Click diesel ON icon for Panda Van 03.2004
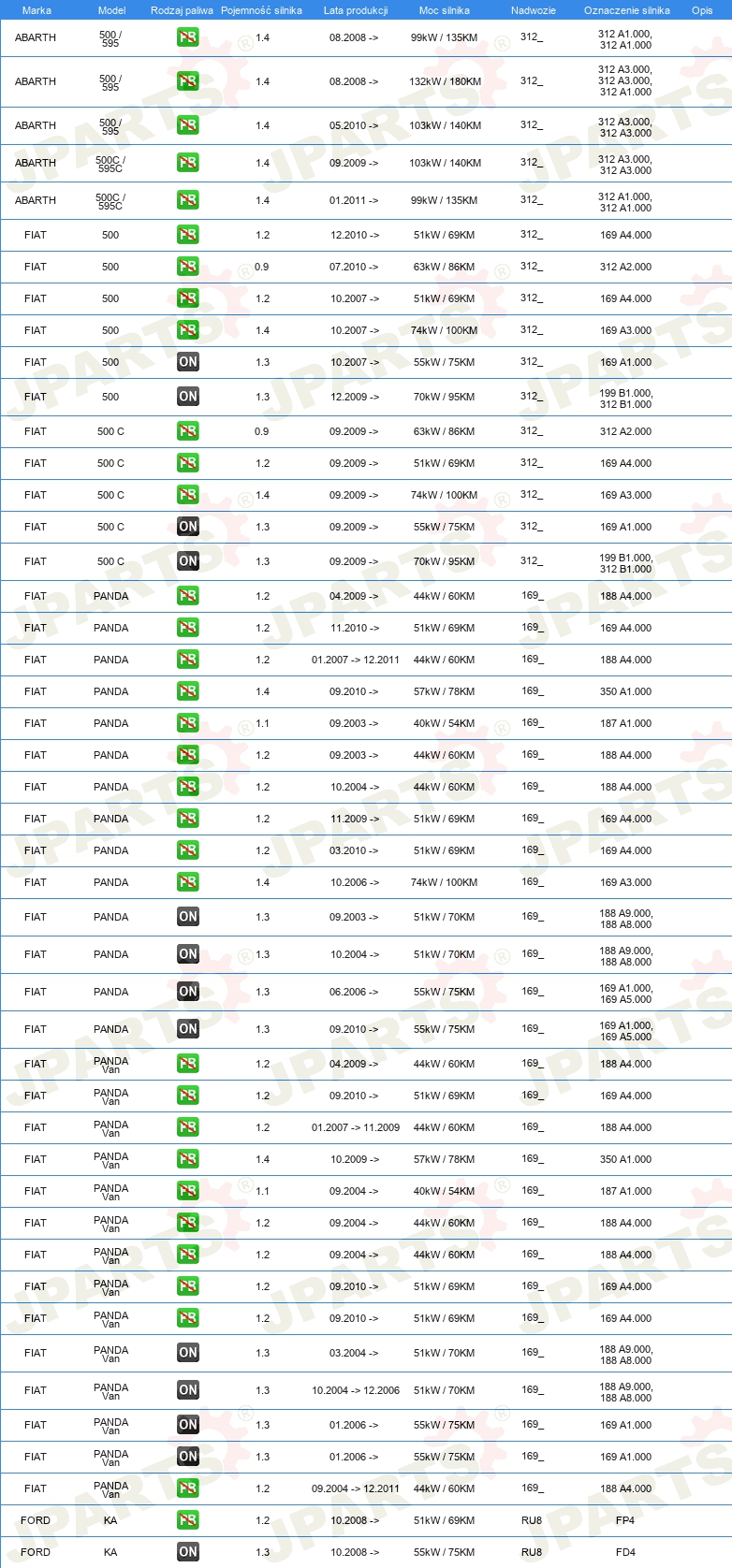Screen dimensions: 732x1568 [x=188, y=1353]
